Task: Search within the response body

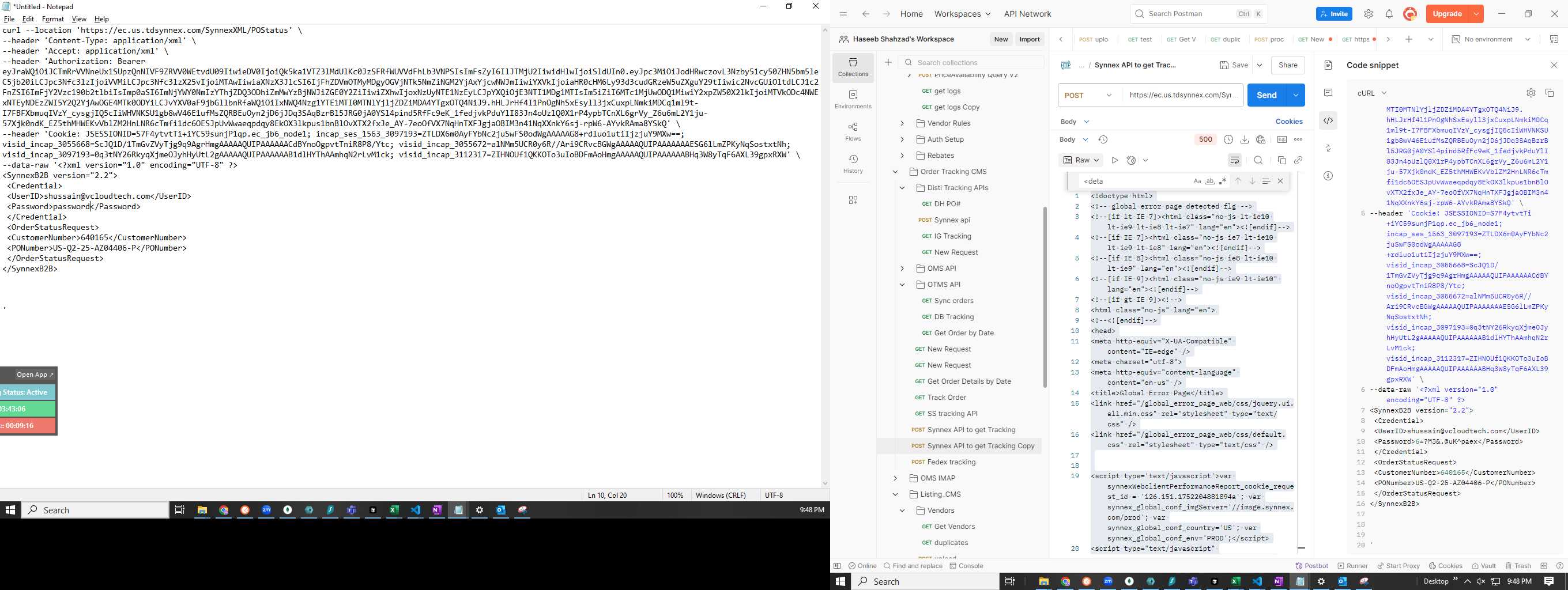Action: coord(1258,160)
